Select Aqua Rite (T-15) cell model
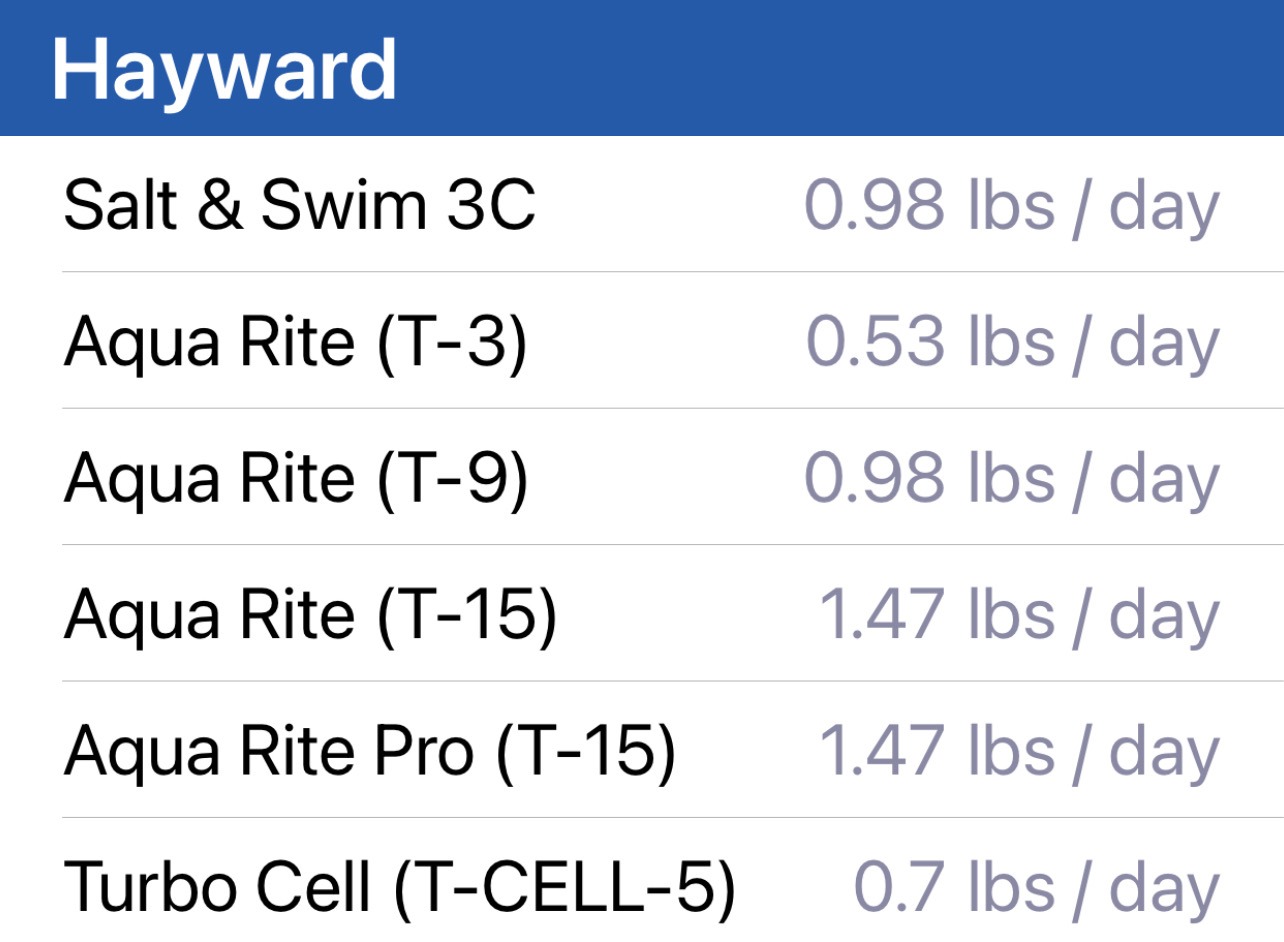 point(642,613)
